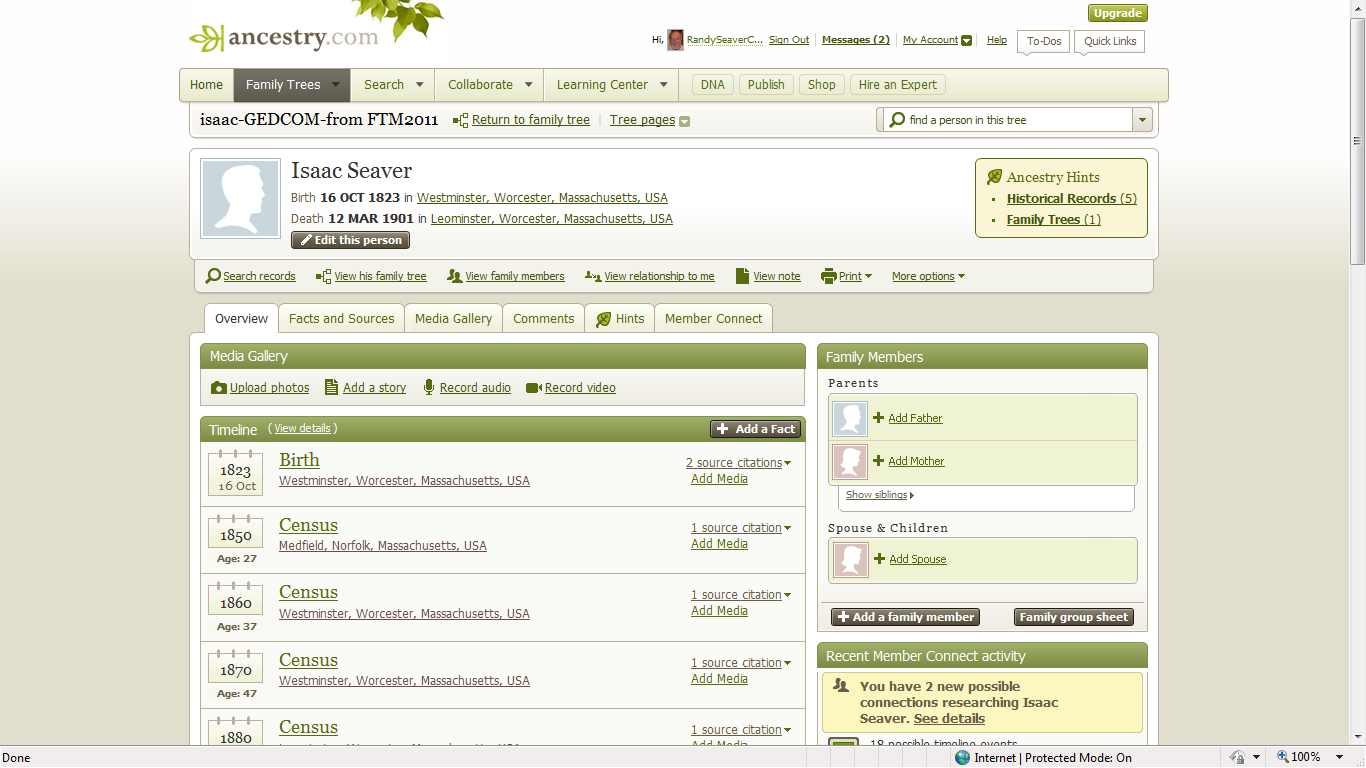Click the Search records magnifier icon

(x=213, y=276)
